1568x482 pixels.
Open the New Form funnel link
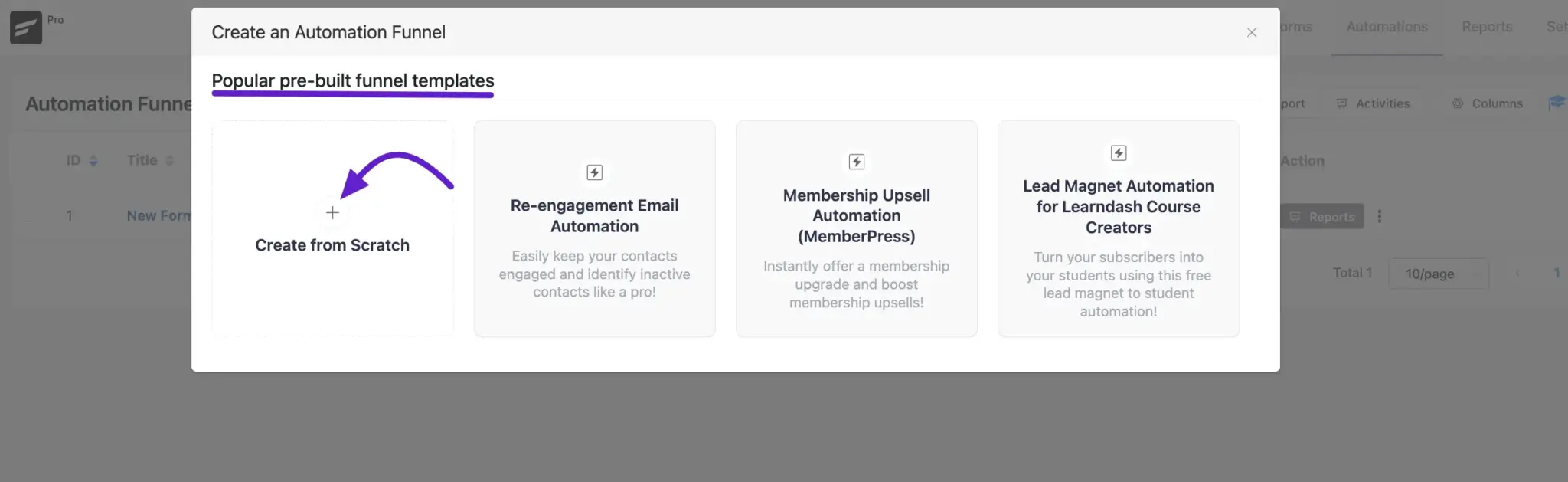pyautogui.click(x=158, y=216)
